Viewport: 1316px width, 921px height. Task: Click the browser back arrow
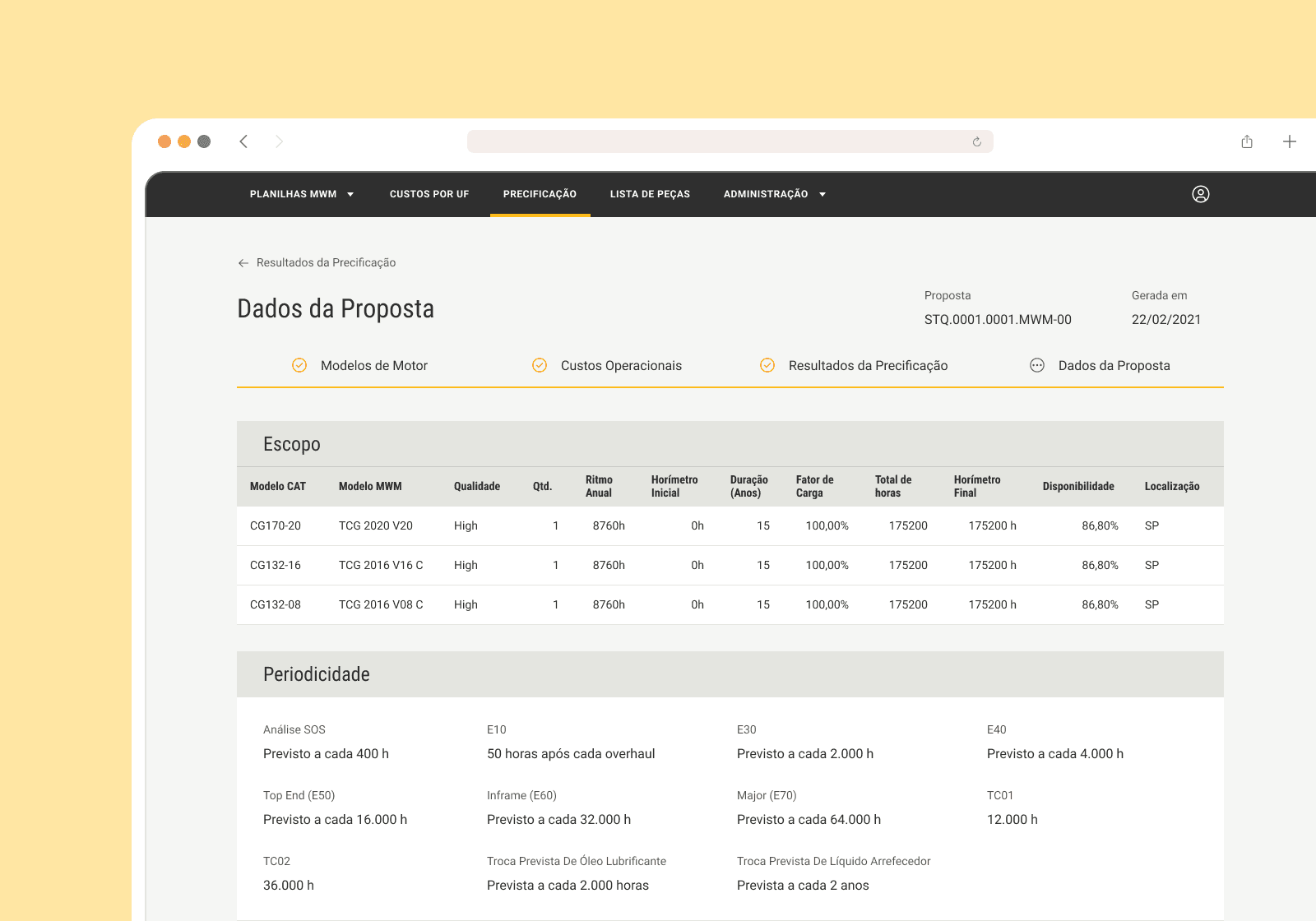(243, 141)
